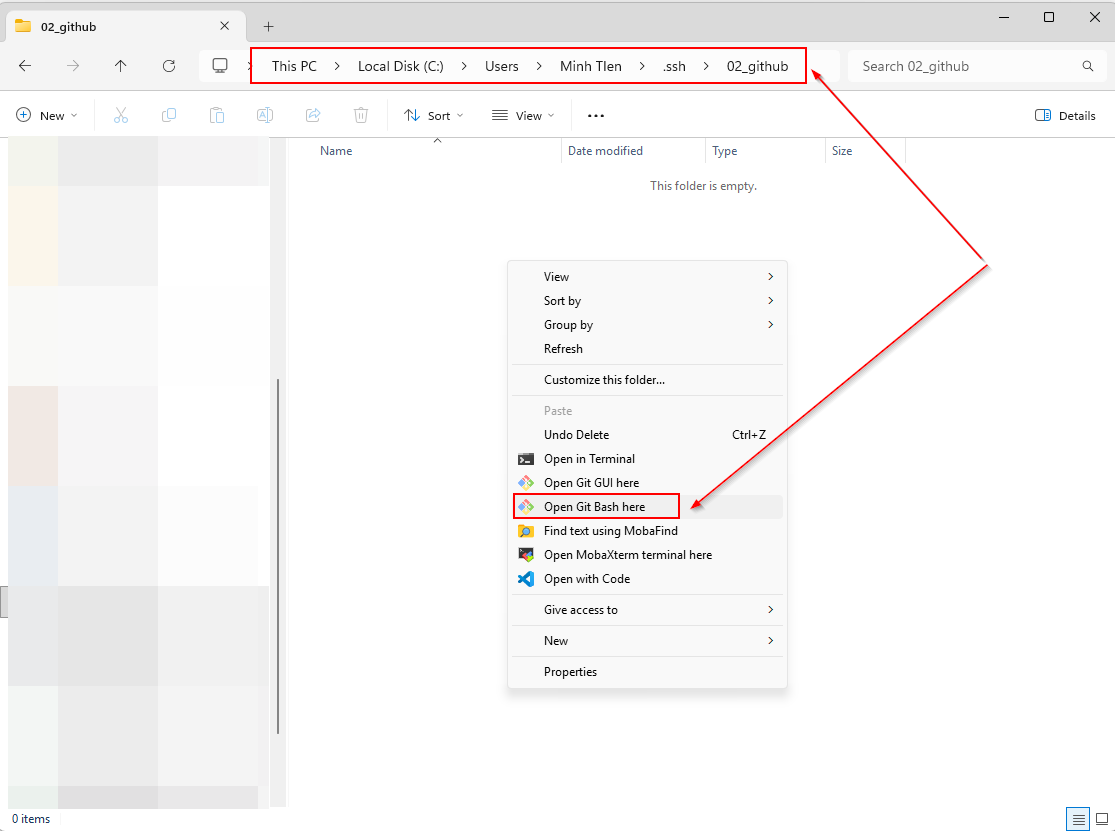Click the .ssh breadcrumb in address bar
The width and height of the screenshot is (1115, 831).
pos(674,66)
